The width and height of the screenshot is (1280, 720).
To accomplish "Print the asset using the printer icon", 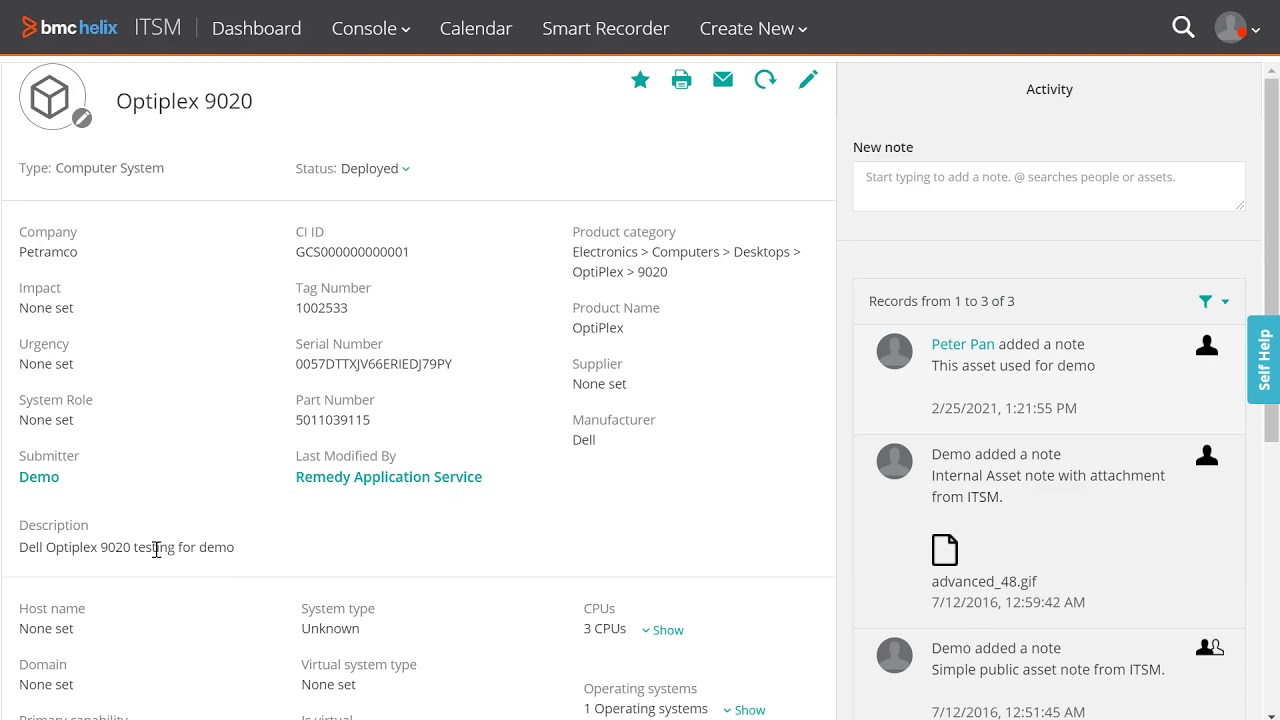I will point(682,80).
